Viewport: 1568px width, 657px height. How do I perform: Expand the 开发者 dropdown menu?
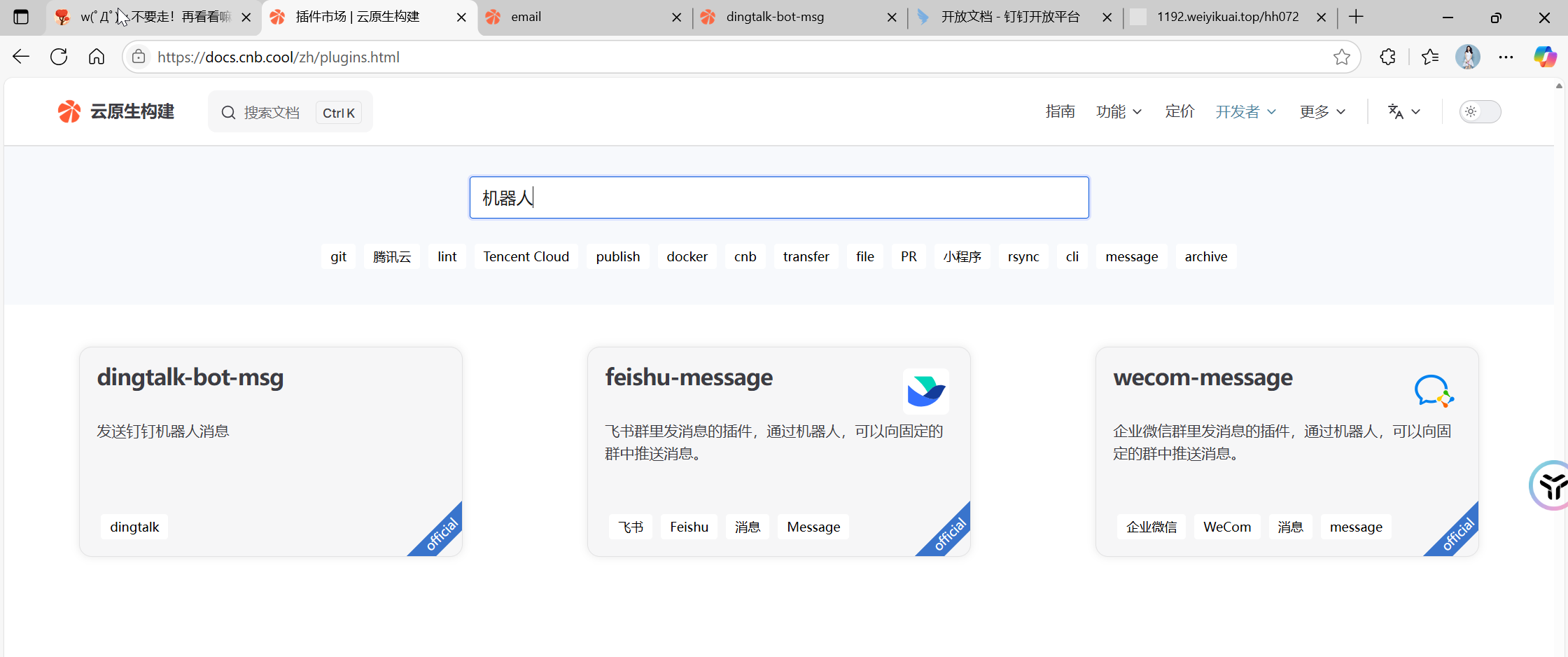[1246, 111]
